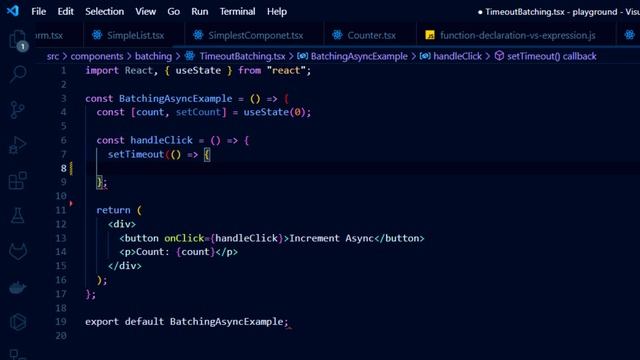Click React icon on Counter.tsx tab
The height and width of the screenshot is (360, 640).
[337, 35]
